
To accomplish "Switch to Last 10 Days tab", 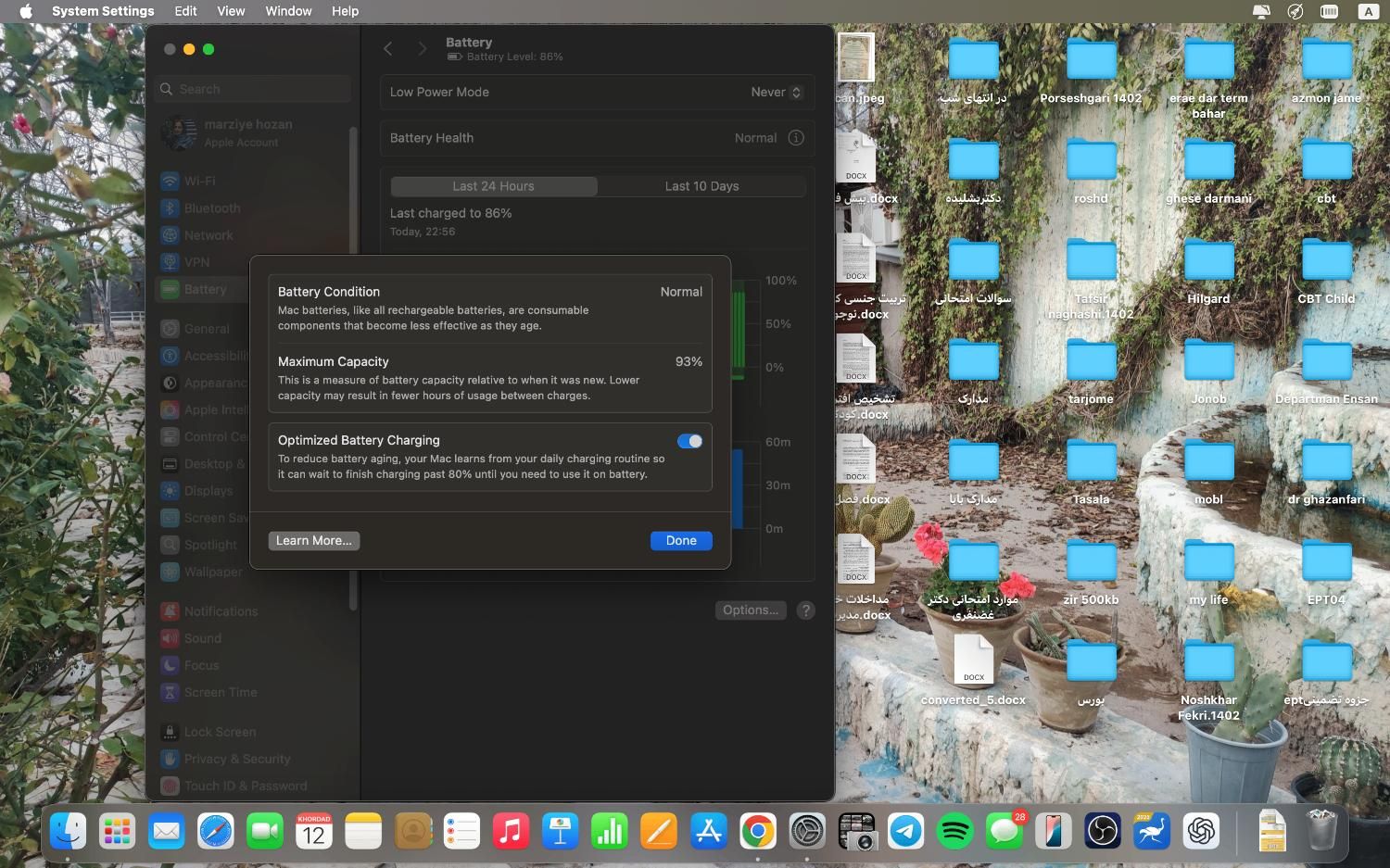I will click(x=701, y=186).
